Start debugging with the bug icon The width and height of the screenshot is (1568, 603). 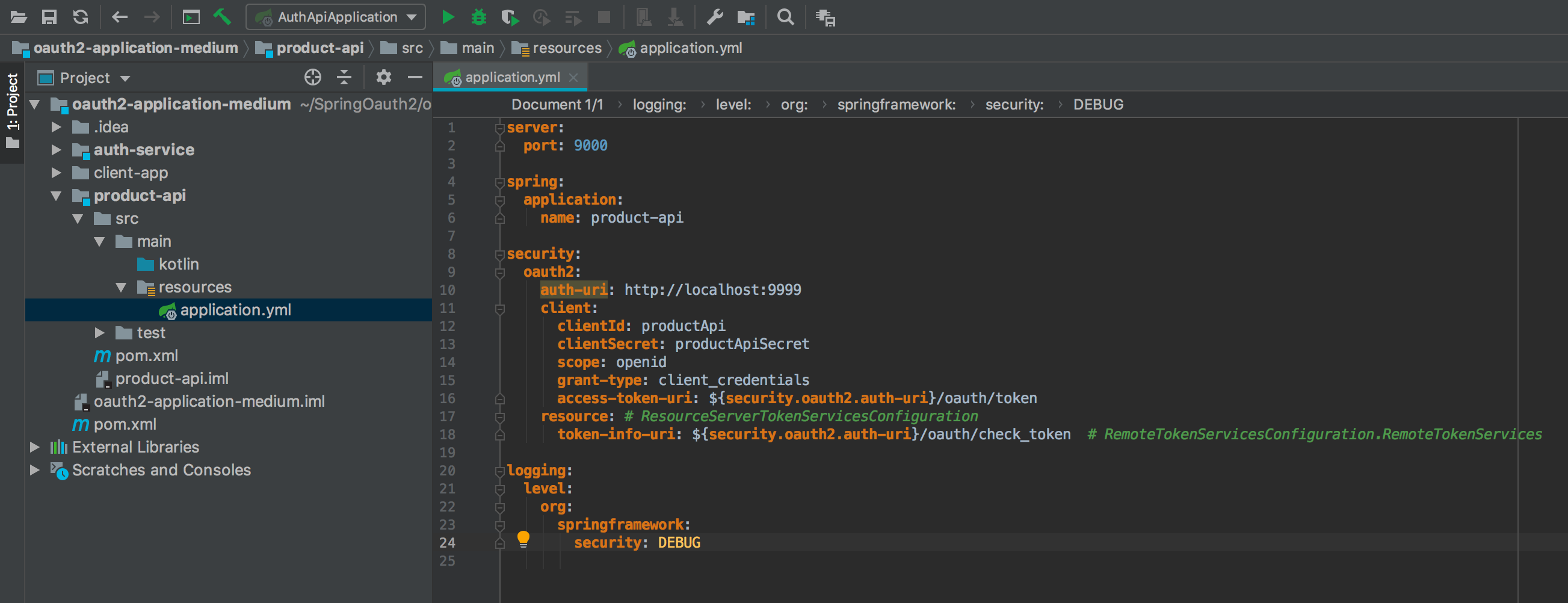tap(479, 17)
